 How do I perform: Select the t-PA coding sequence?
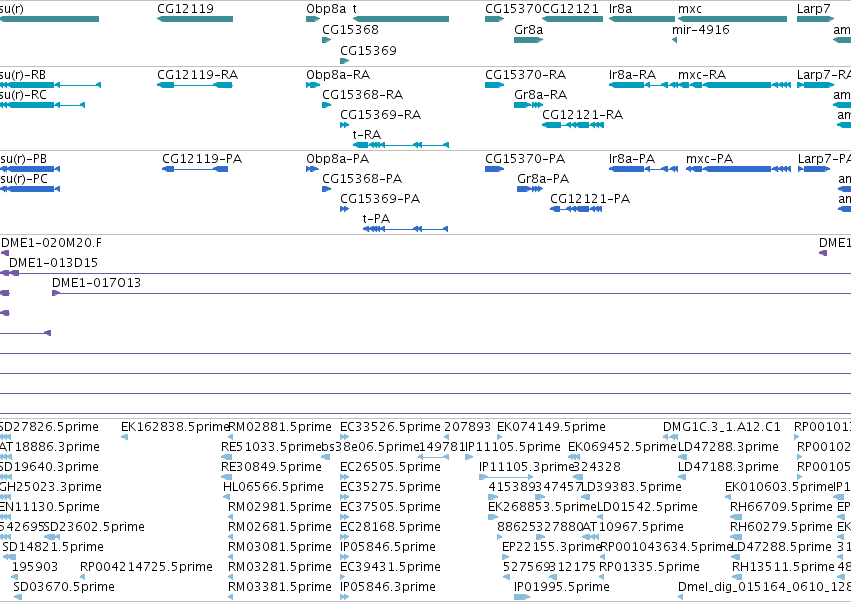click(405, 229)
